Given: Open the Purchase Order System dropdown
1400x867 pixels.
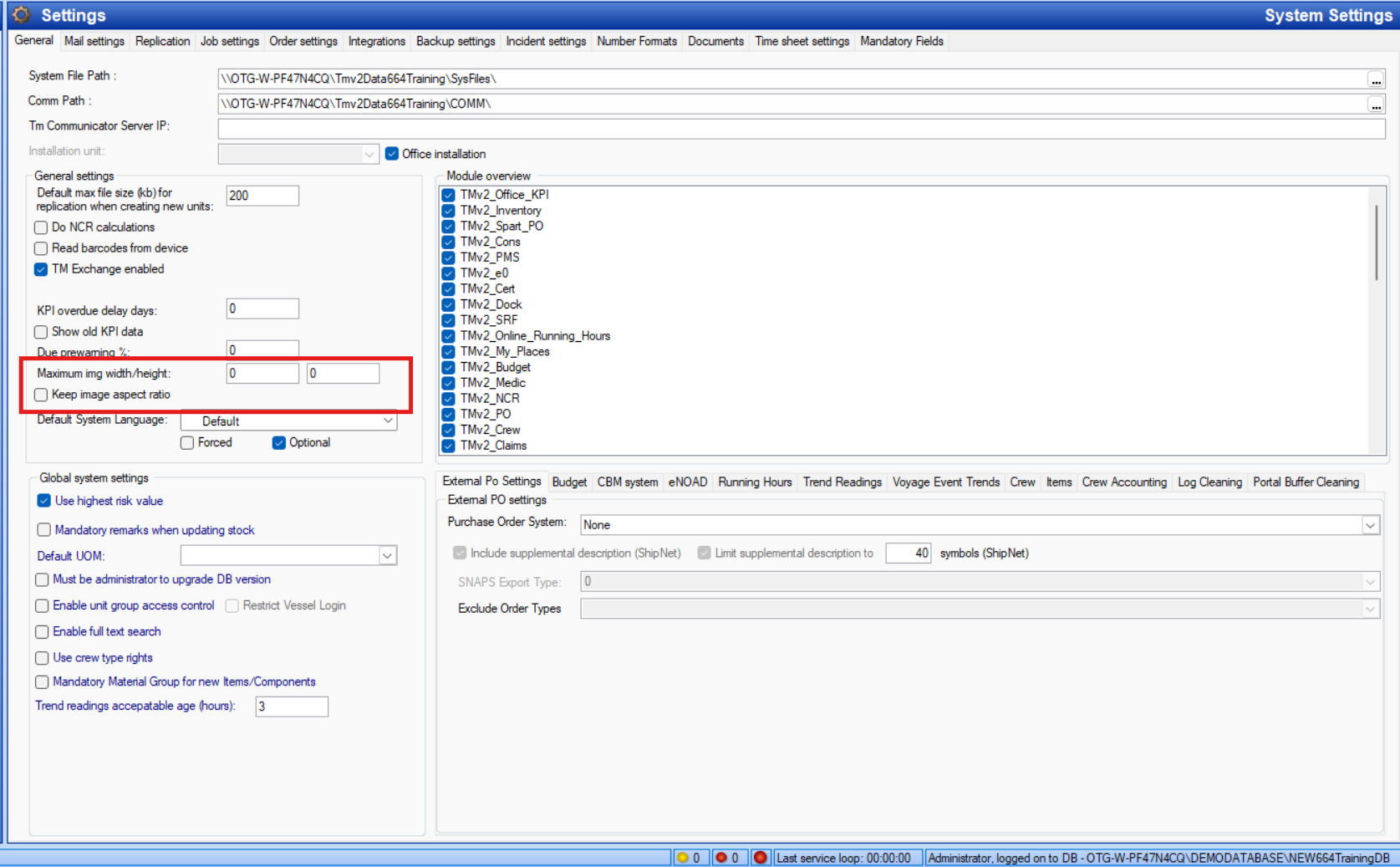Looking at the screenshot, I should (1370, 524).
